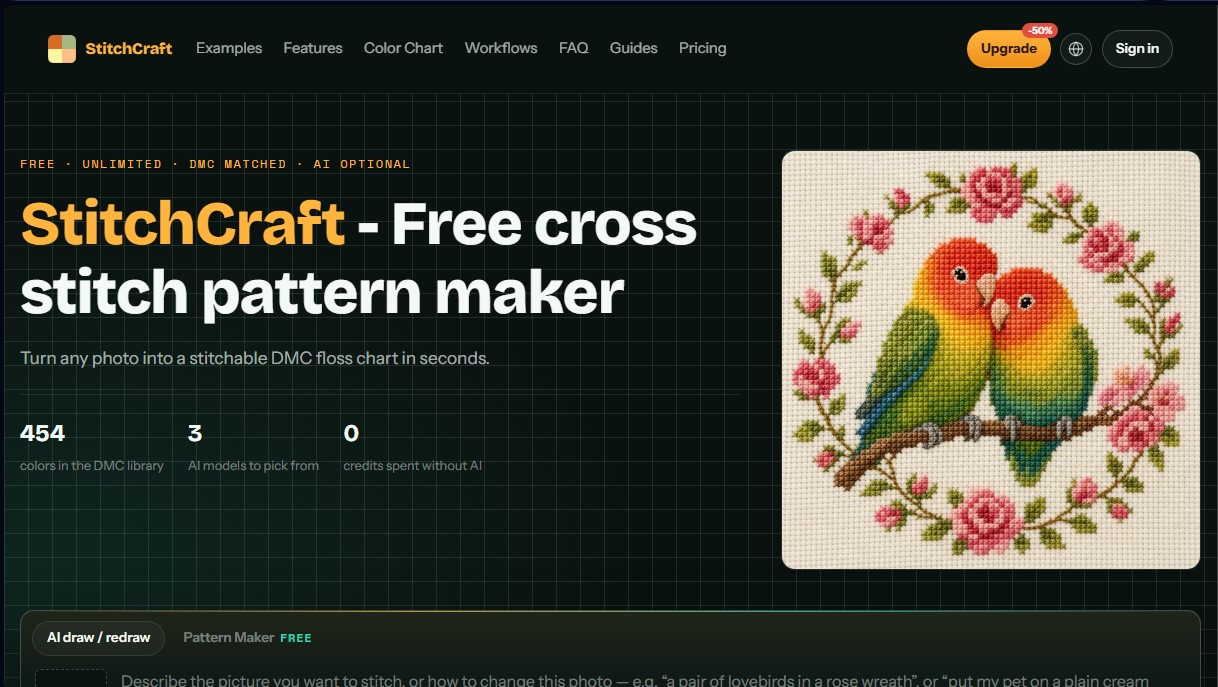This screenshot has height=687, width=1218.
Task: Select the AI draw / redraw tab
Action: (x=99, y=637)
